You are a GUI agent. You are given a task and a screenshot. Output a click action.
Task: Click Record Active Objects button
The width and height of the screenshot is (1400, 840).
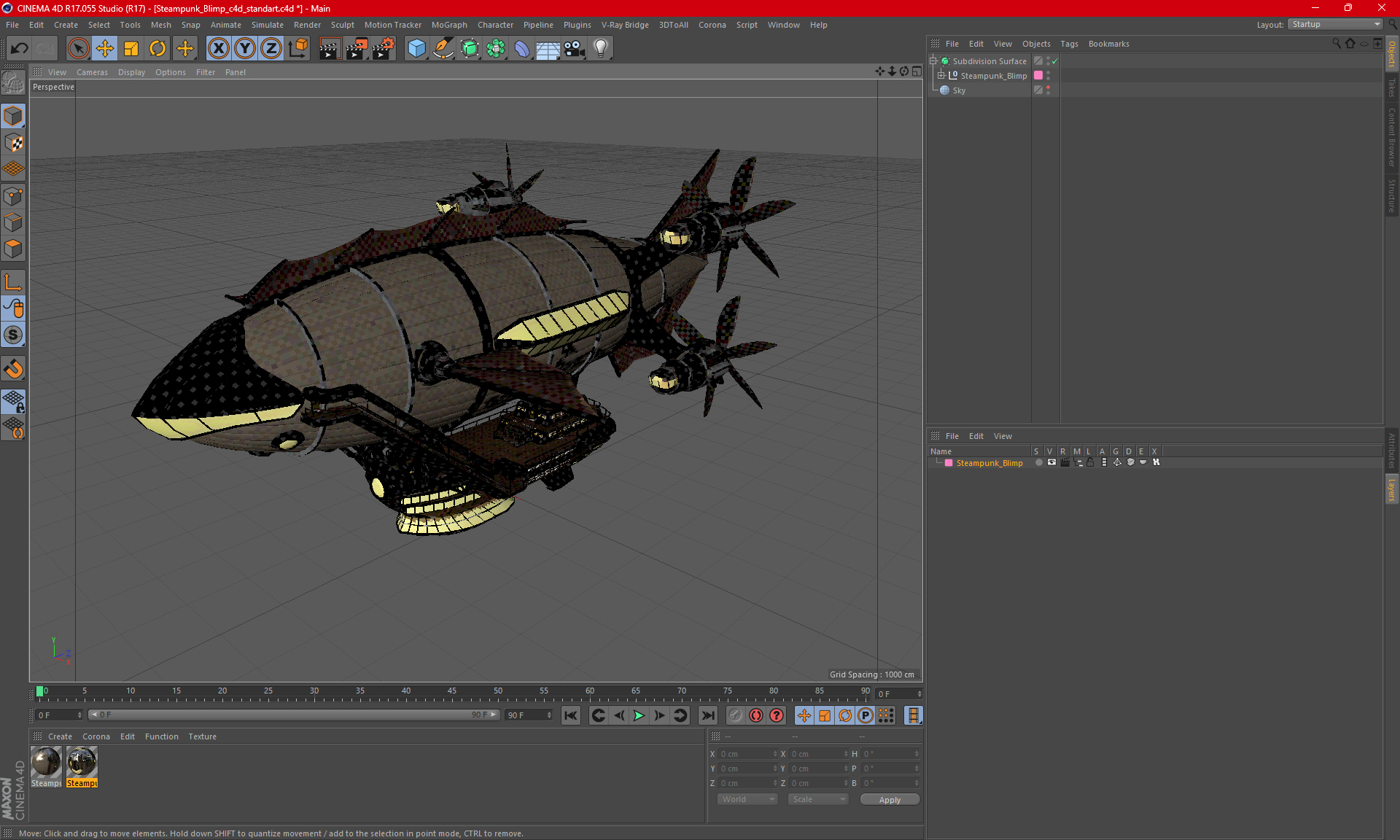735,715
